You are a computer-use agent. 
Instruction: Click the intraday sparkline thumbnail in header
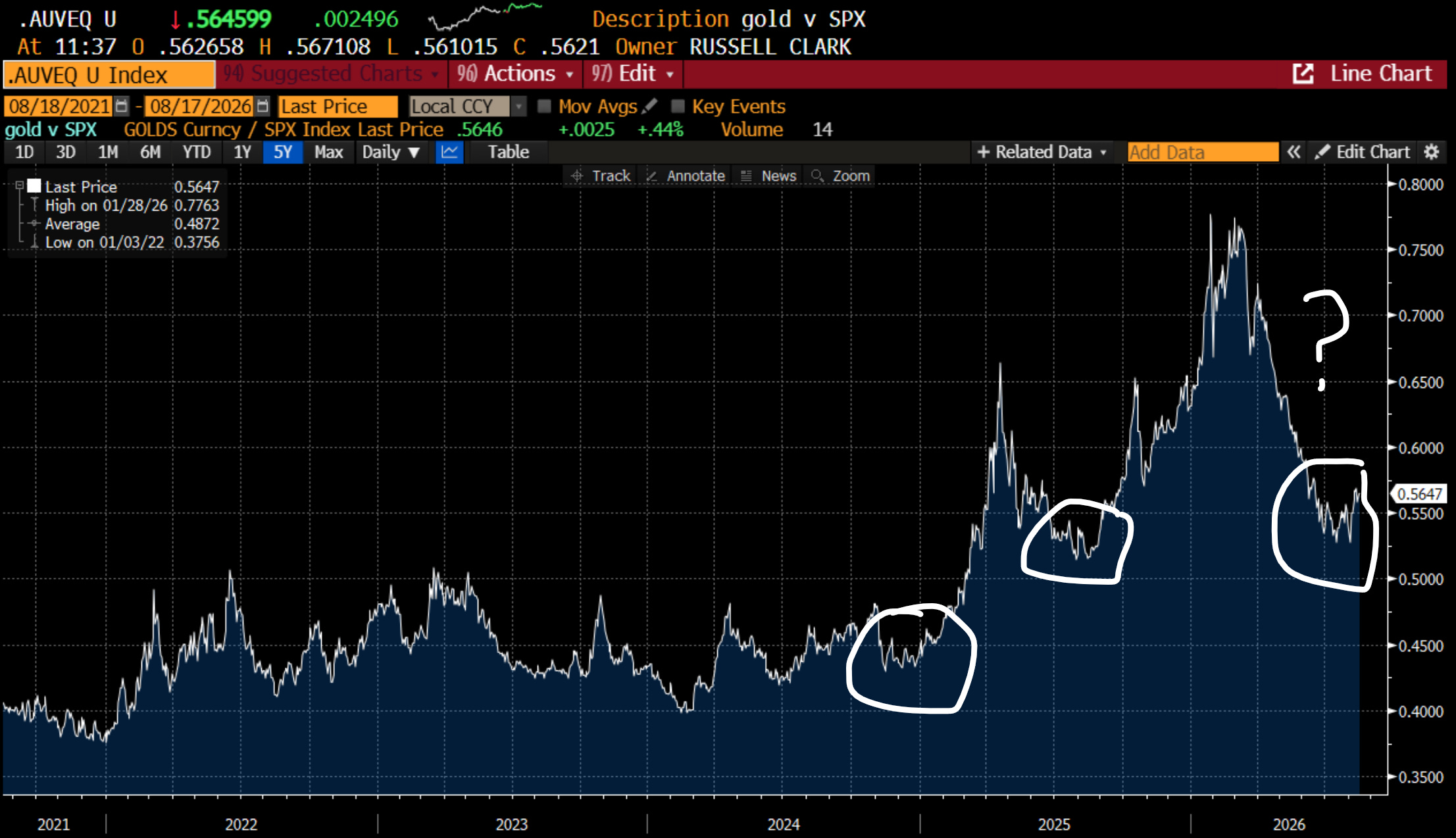(485, 16)
